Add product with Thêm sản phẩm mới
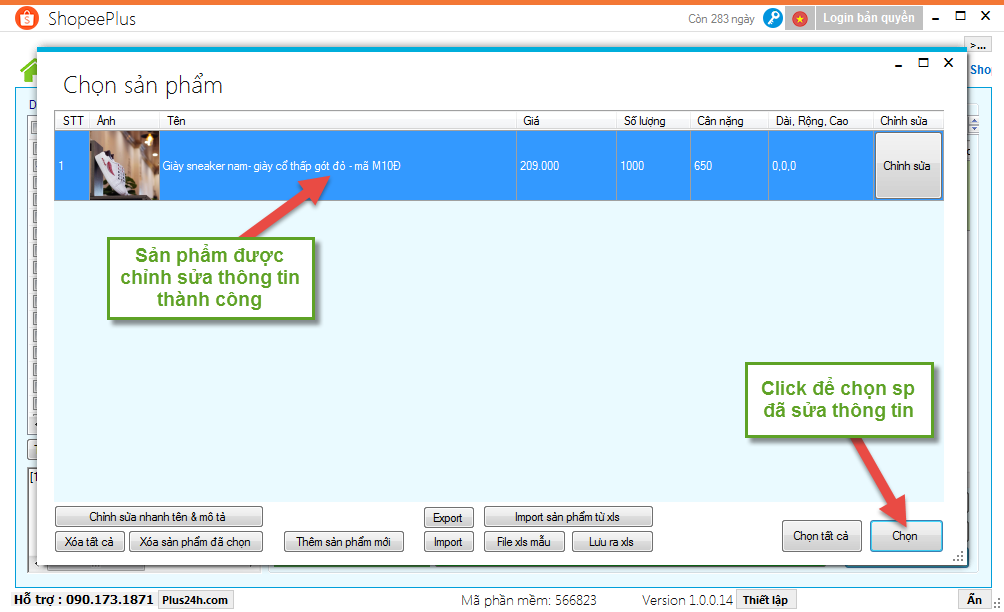Viewport: 1004px width, 612px height. tap(344, 542)
